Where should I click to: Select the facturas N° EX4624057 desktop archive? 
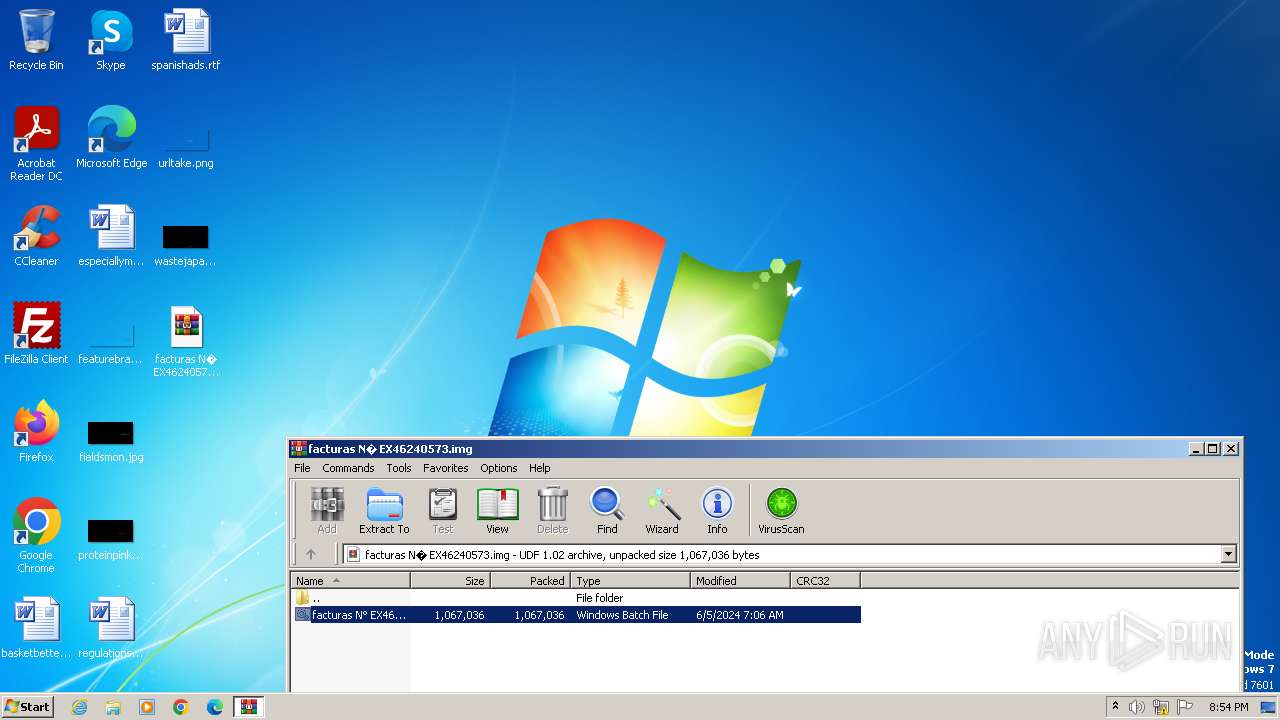pyautogui.click(x=186, y=341)
